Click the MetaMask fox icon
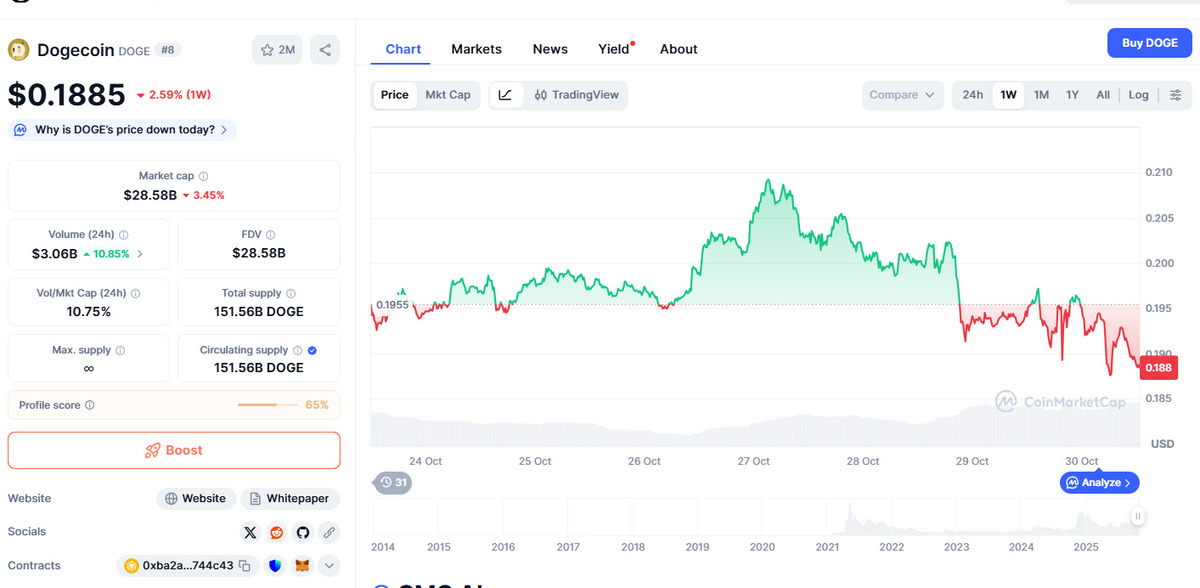The height and width of the screenshot is (588, 1200). (302, 566)
